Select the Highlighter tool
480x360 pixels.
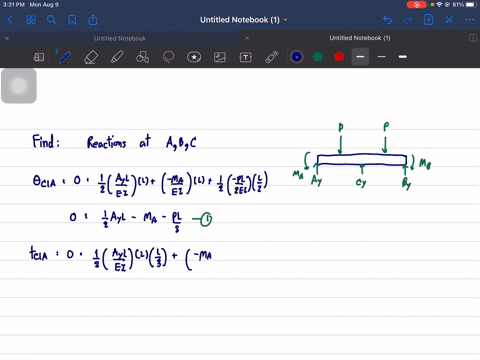117,57
